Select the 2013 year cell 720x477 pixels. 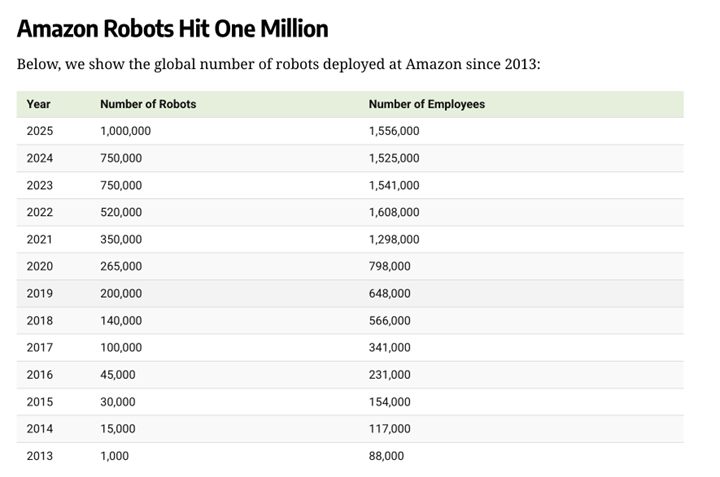coord(40,455)
